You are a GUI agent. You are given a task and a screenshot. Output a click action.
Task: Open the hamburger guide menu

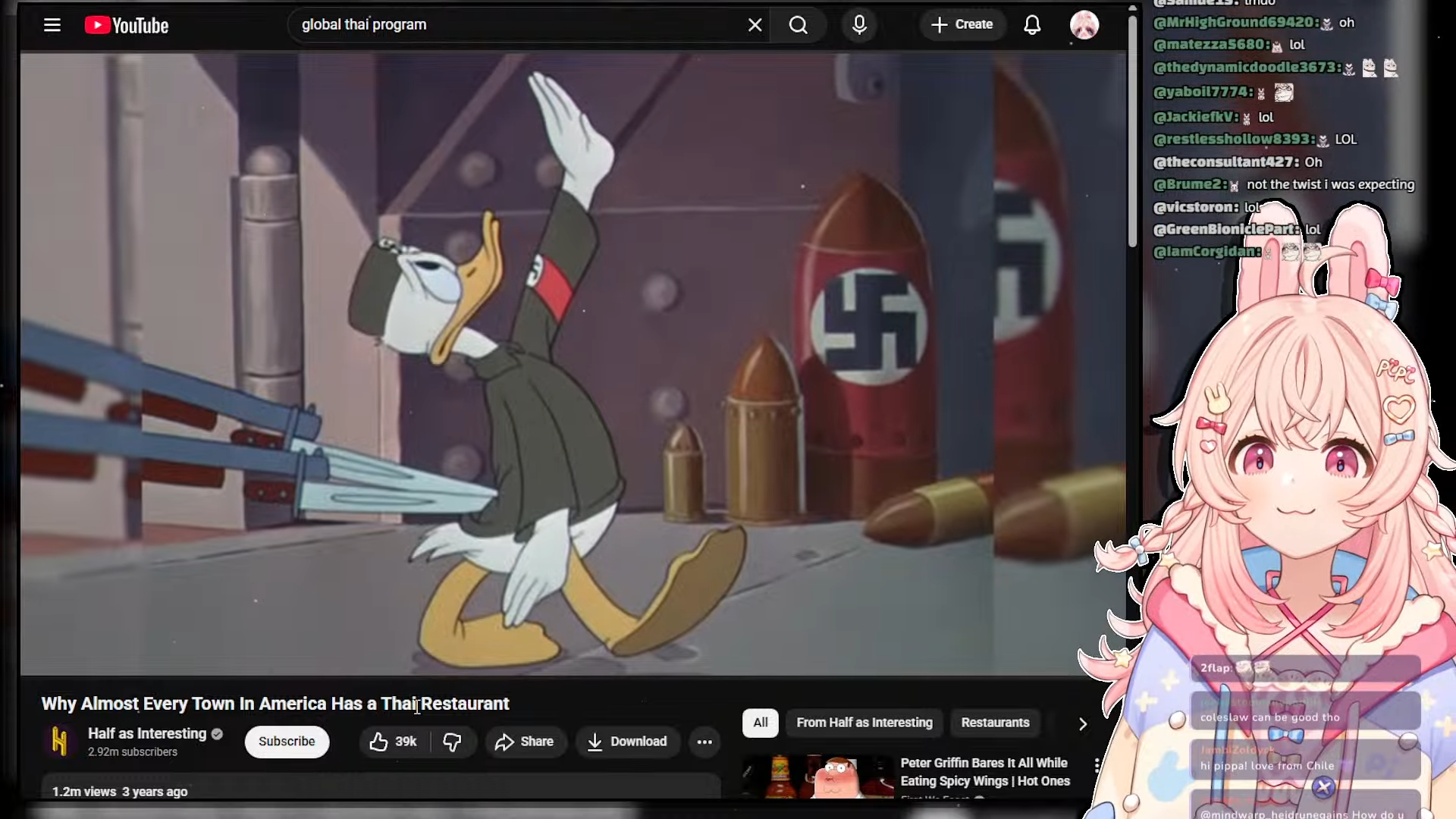(52, 25)
